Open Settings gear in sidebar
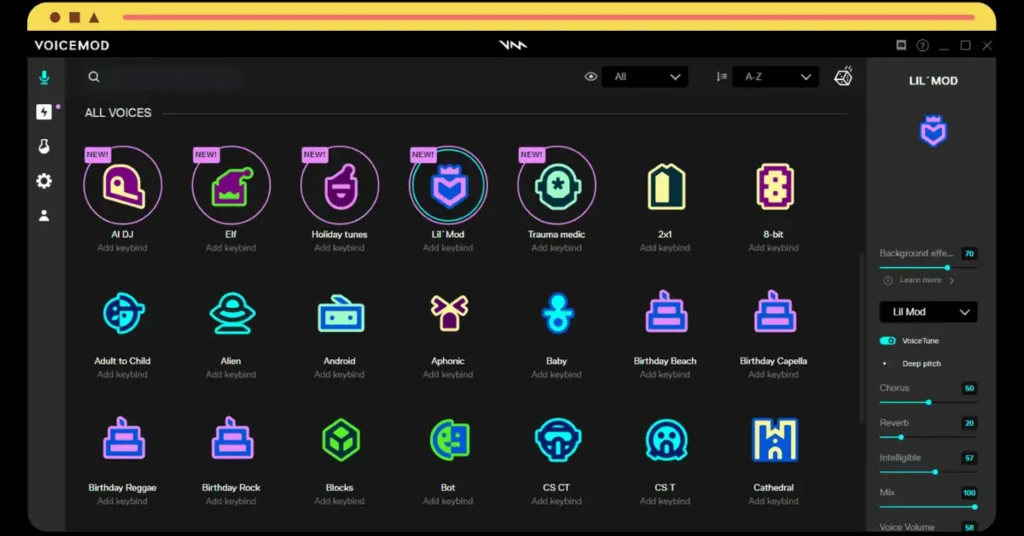Viewport: 1024px width, 536px height. click(x=44, y=181)
